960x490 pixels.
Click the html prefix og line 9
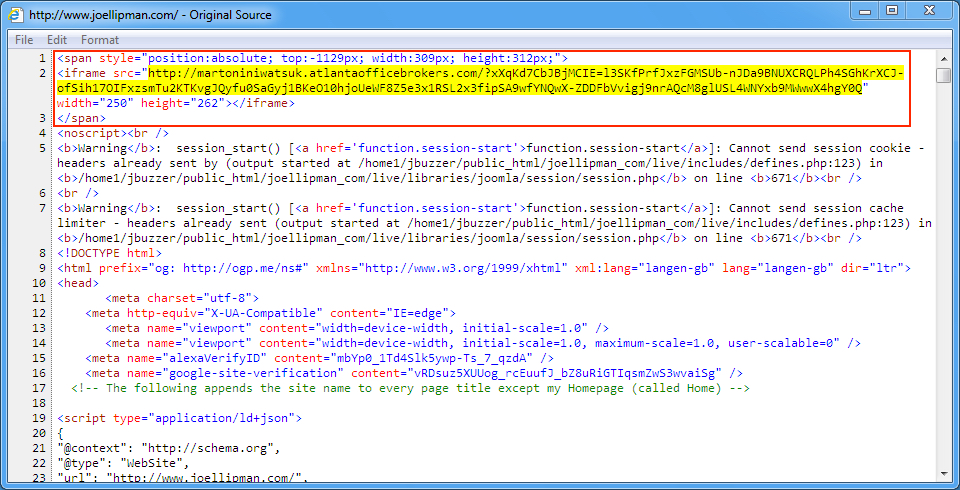point(484,268)
